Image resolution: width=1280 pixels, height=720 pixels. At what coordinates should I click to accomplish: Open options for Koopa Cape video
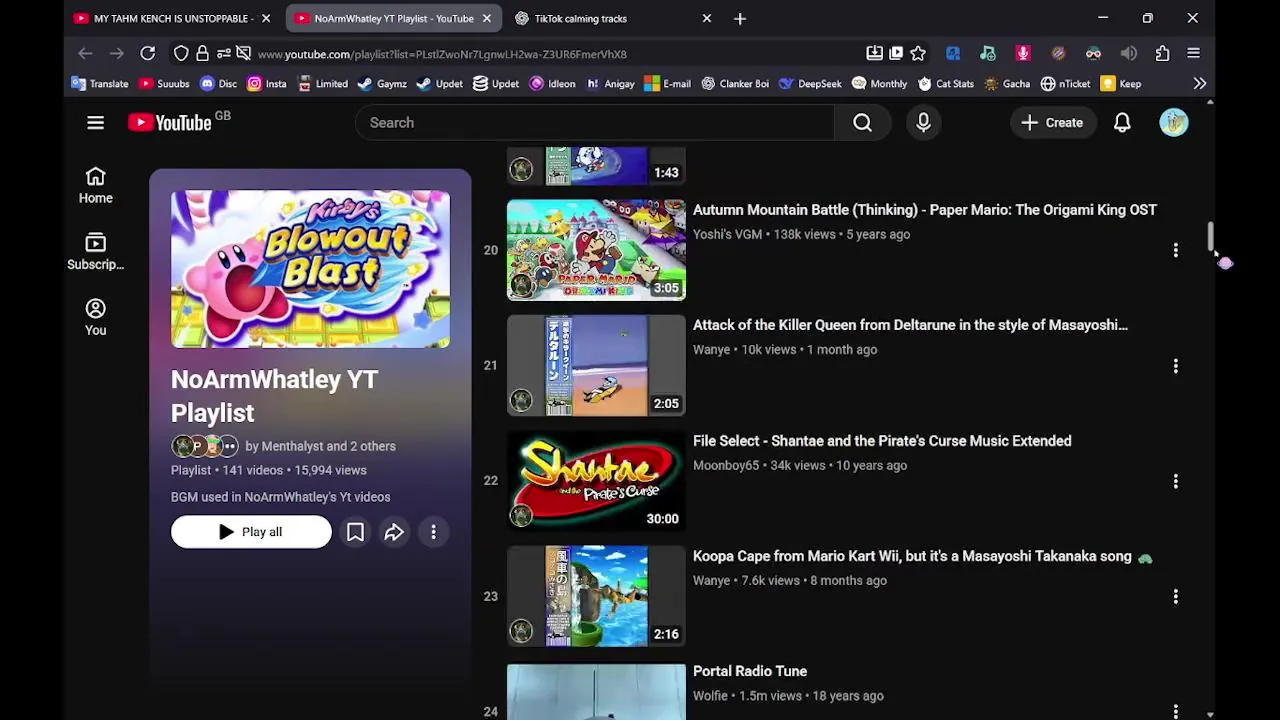1176,597
